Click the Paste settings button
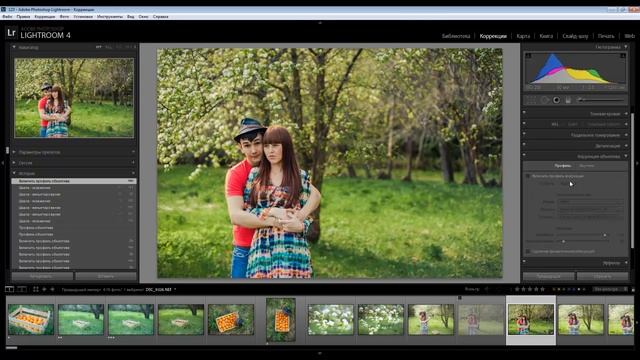This screenshot has height=360, width=640. pyautogui.click(x=106, y=276)
